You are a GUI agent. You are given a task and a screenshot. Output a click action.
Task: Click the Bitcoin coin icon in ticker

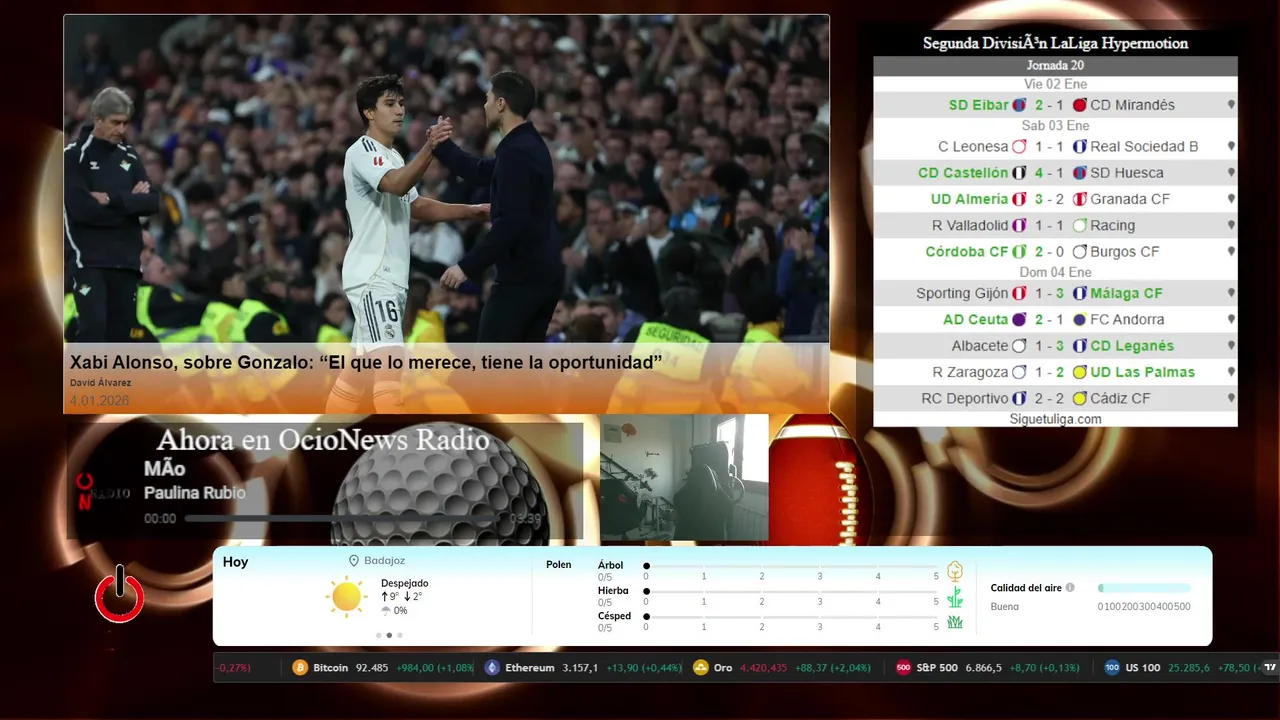pos(300,668)
